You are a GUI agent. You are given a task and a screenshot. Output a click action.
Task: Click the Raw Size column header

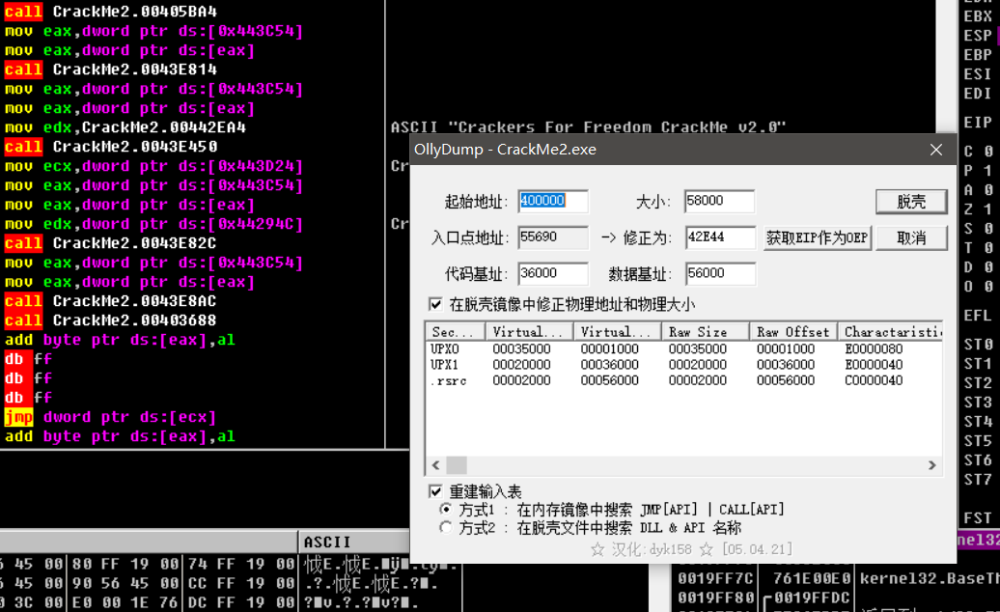tap(705, 332)
